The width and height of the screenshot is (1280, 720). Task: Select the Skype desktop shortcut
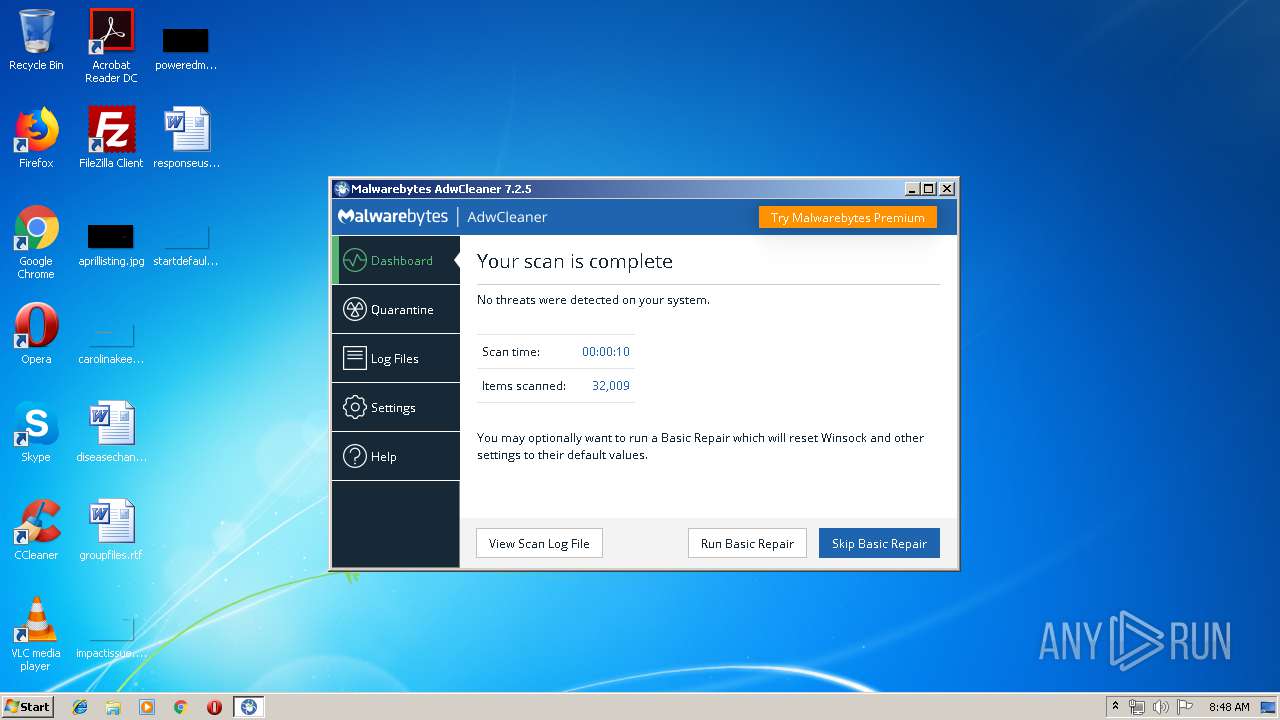(36, 432)
